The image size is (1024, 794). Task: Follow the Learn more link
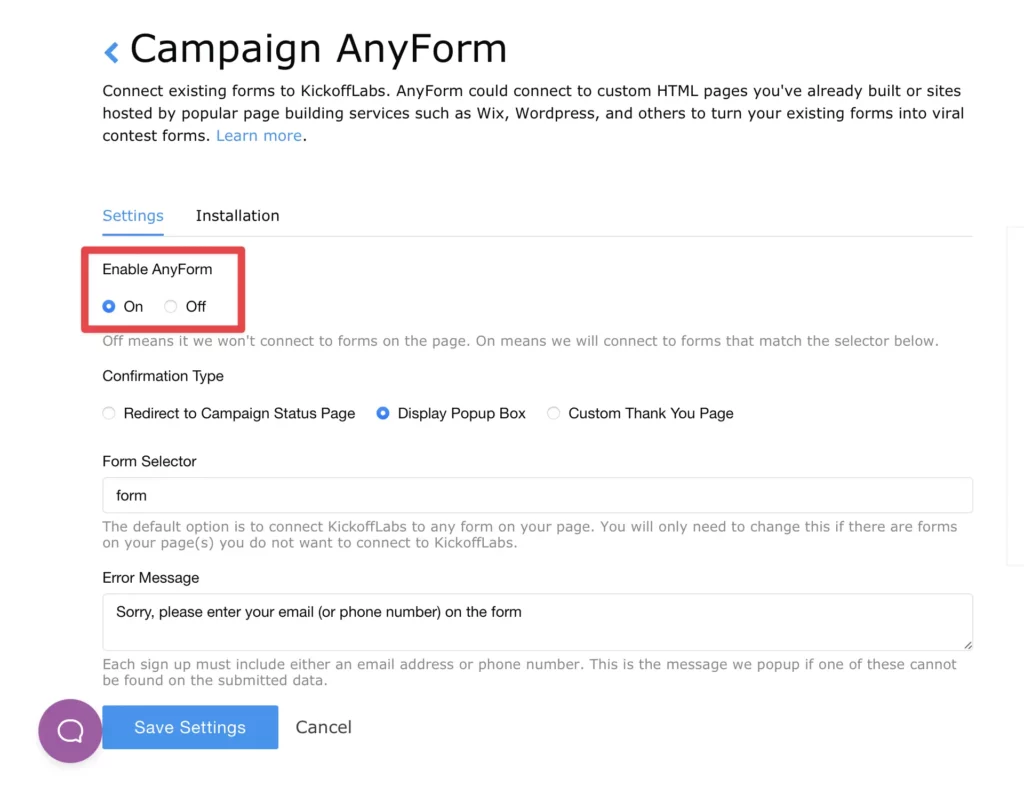tap(259, 136)
